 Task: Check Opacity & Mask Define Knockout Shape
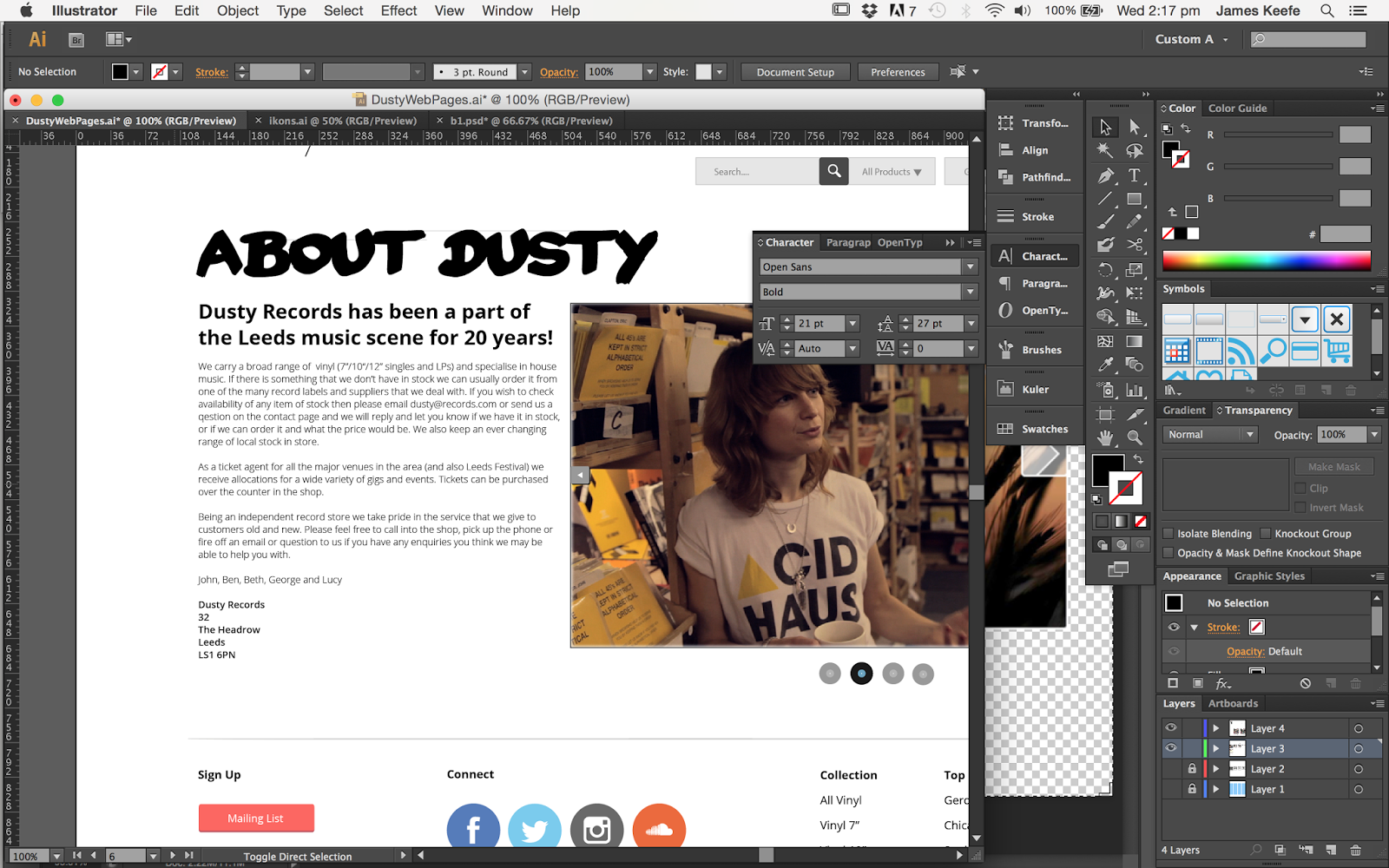[x=1168, y=553]
